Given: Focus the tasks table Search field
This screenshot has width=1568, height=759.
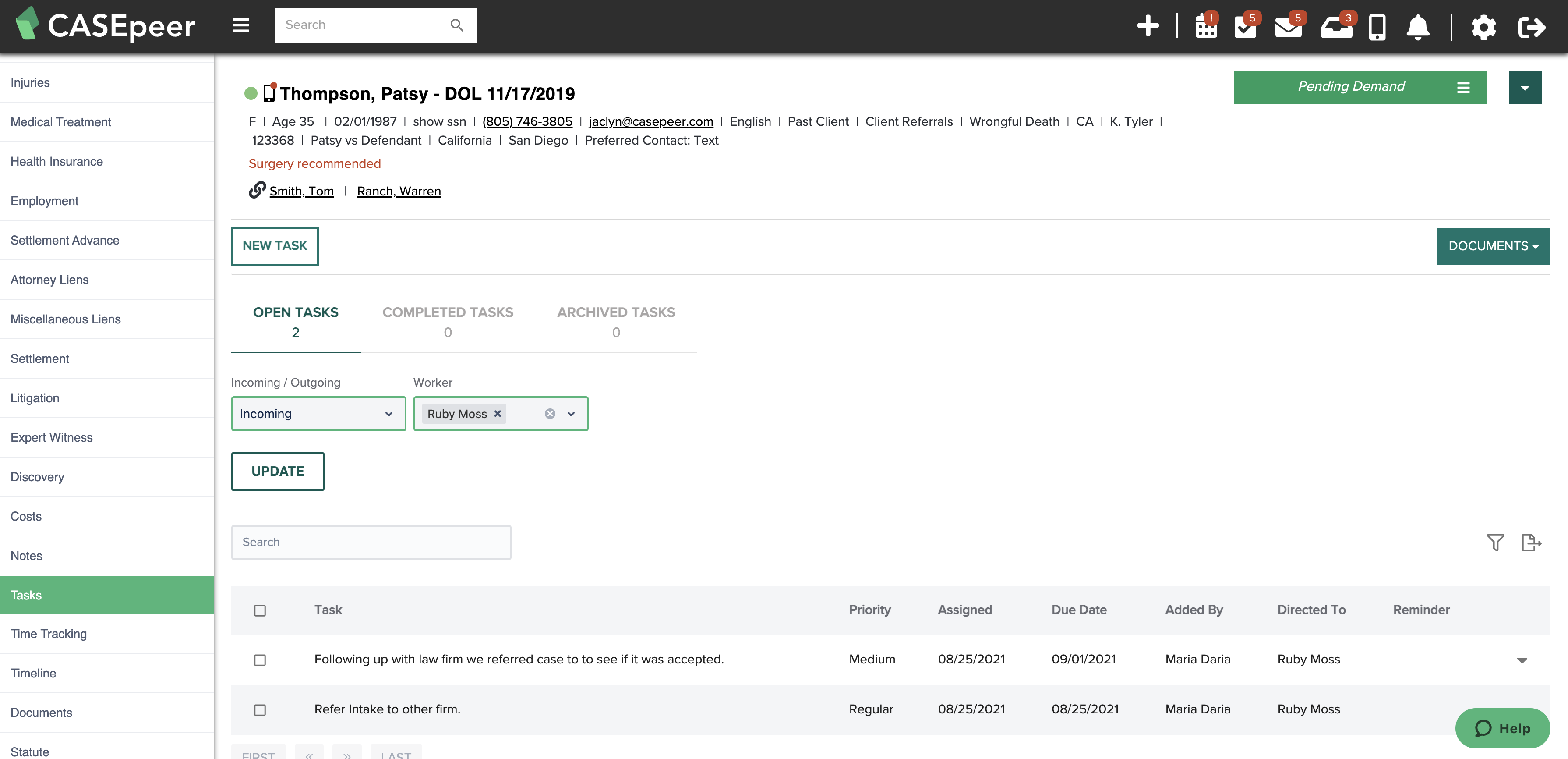Looking at the screenshot, I should pyautogui.click(x=371, y=542).
